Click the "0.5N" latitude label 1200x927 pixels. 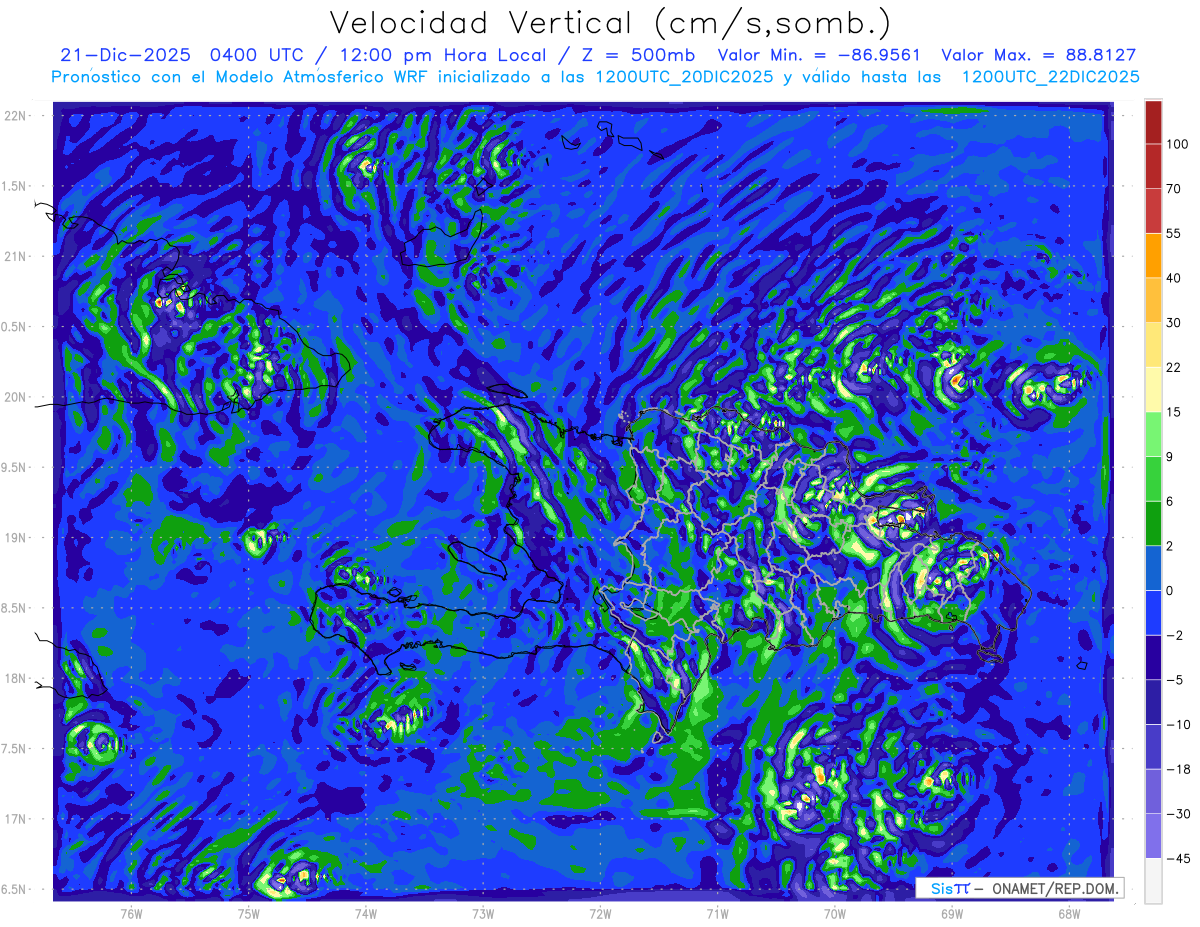[x=15, y=327]
